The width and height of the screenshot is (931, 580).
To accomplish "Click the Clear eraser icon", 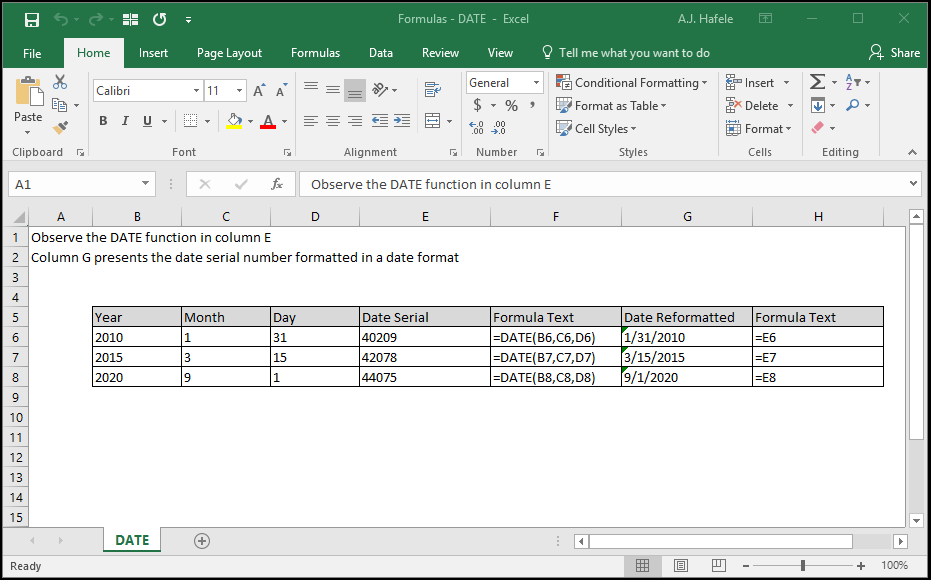I will point(818,128).
